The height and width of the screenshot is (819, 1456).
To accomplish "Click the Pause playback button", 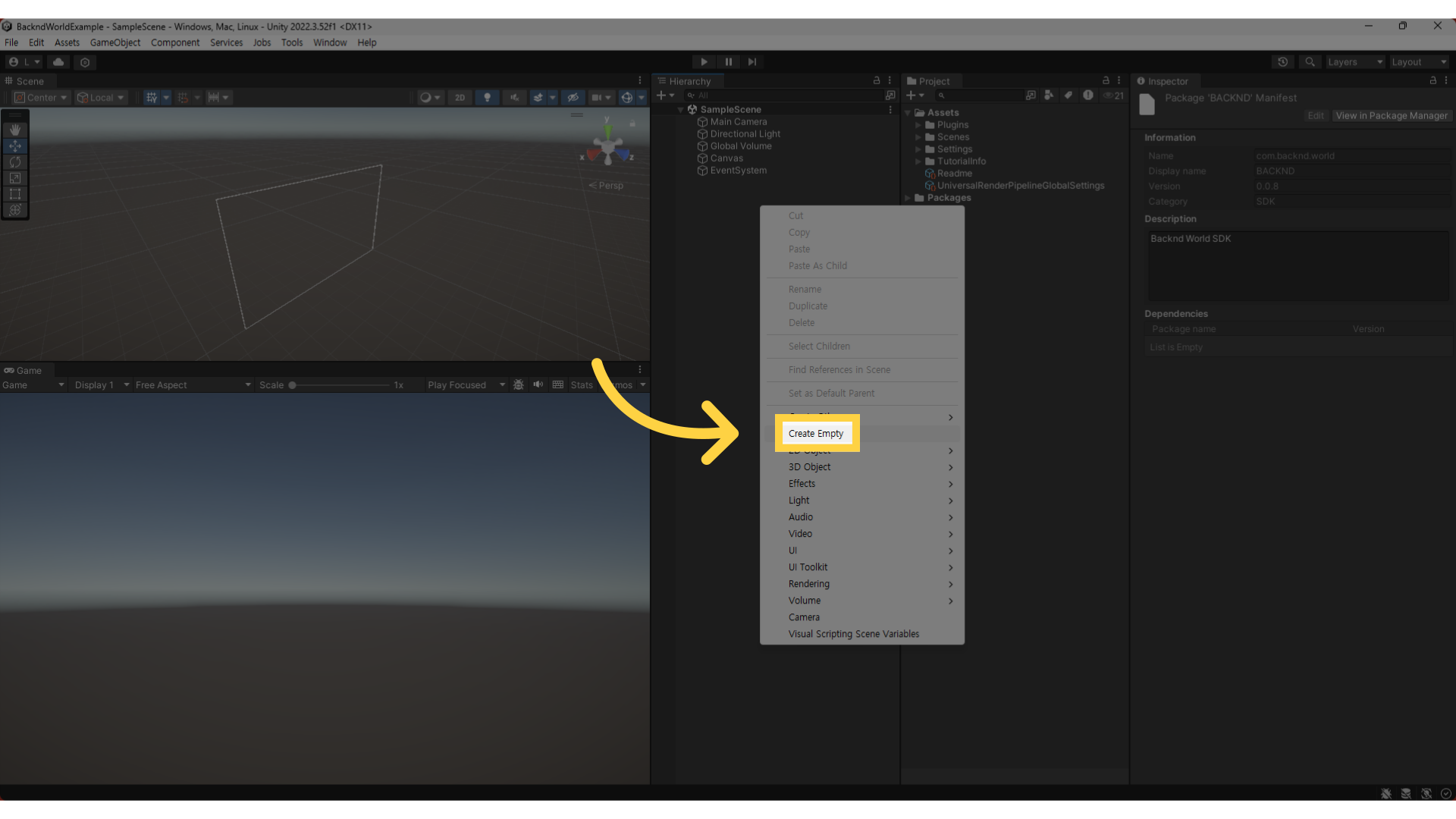I will click(x=728, y=61).
